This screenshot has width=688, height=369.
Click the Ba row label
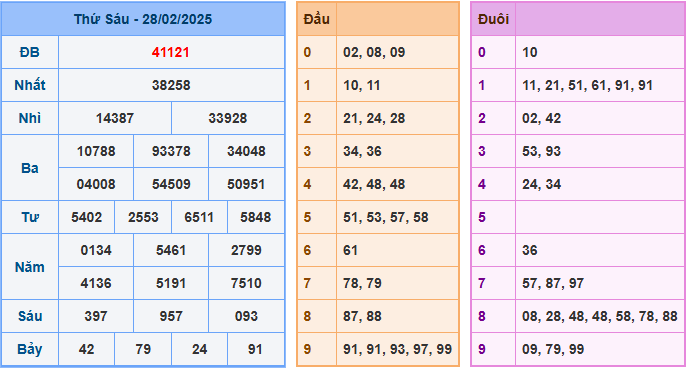(x=30, y=168)
